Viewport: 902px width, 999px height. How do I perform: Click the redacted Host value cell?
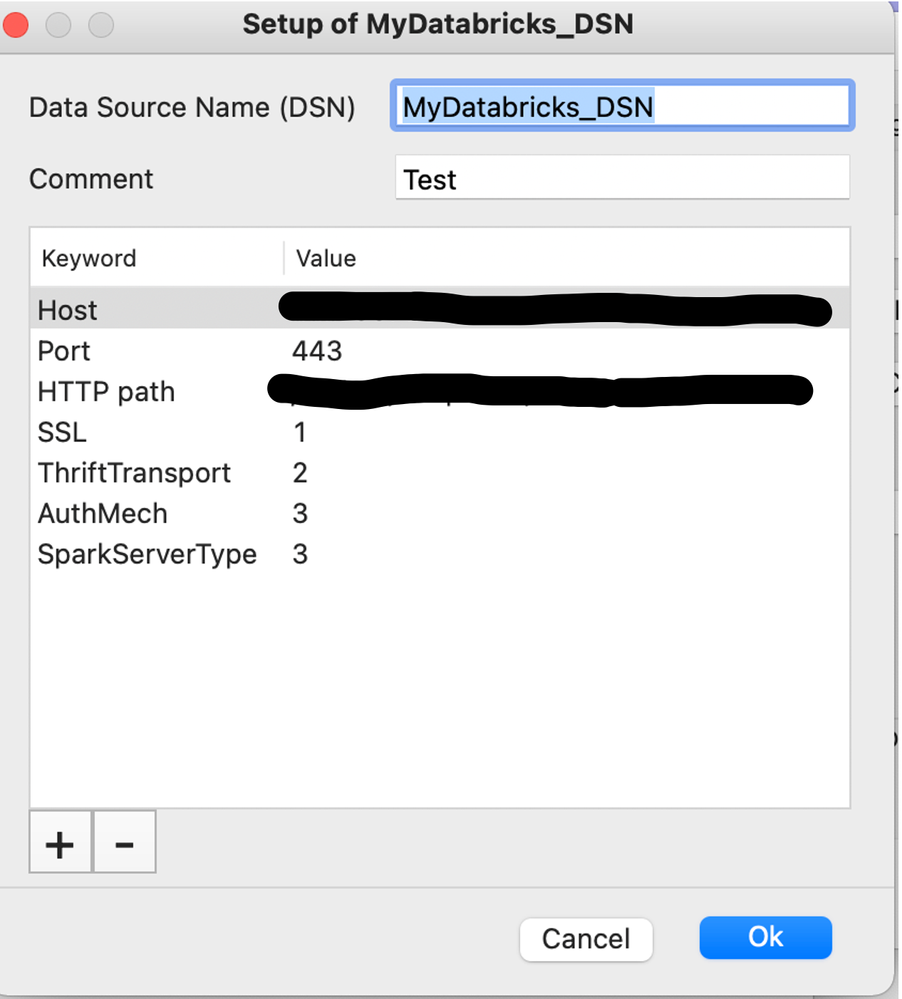[x=555, y=310]
